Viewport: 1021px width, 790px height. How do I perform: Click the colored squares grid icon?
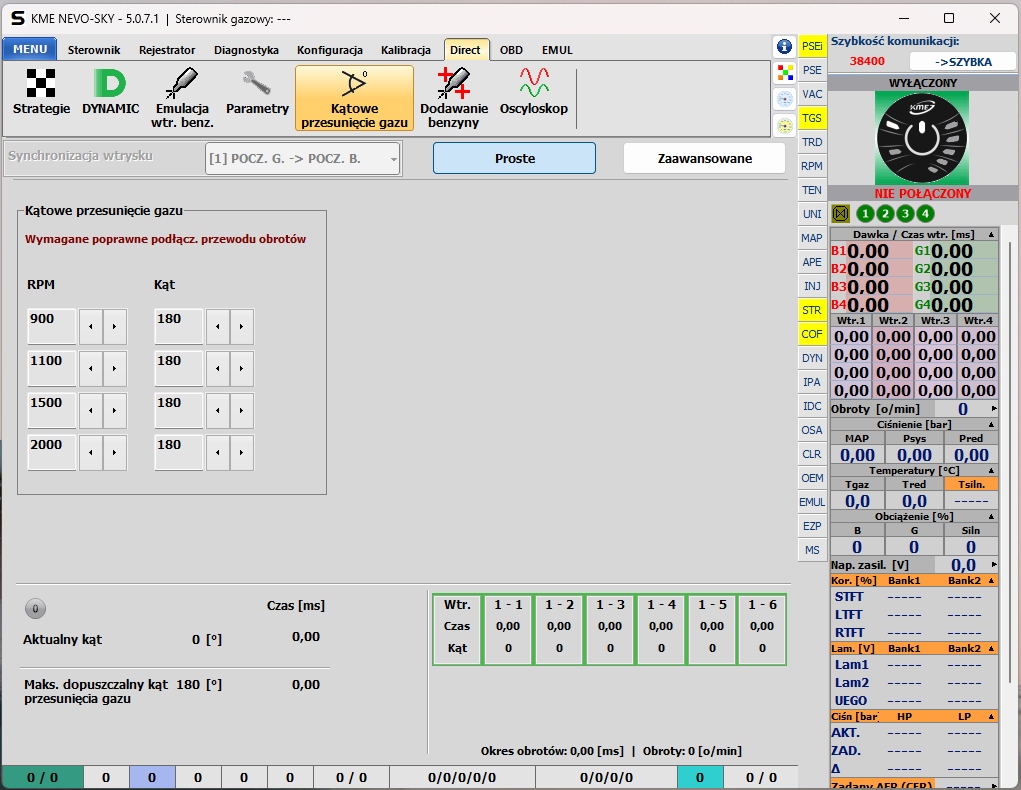pyautogui.click(x=785, y=71)
